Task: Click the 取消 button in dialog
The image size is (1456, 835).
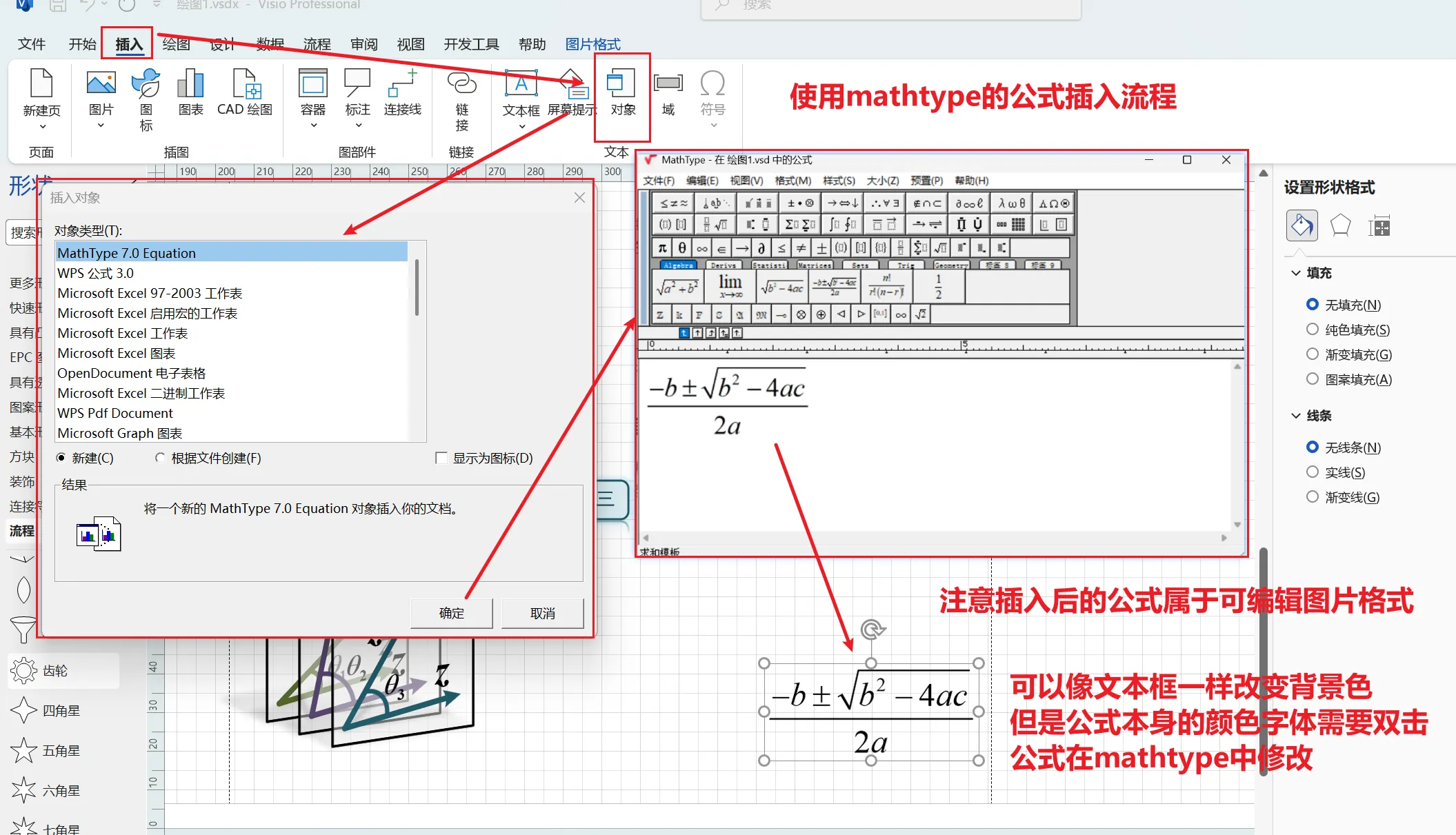Action: point(543,613)
